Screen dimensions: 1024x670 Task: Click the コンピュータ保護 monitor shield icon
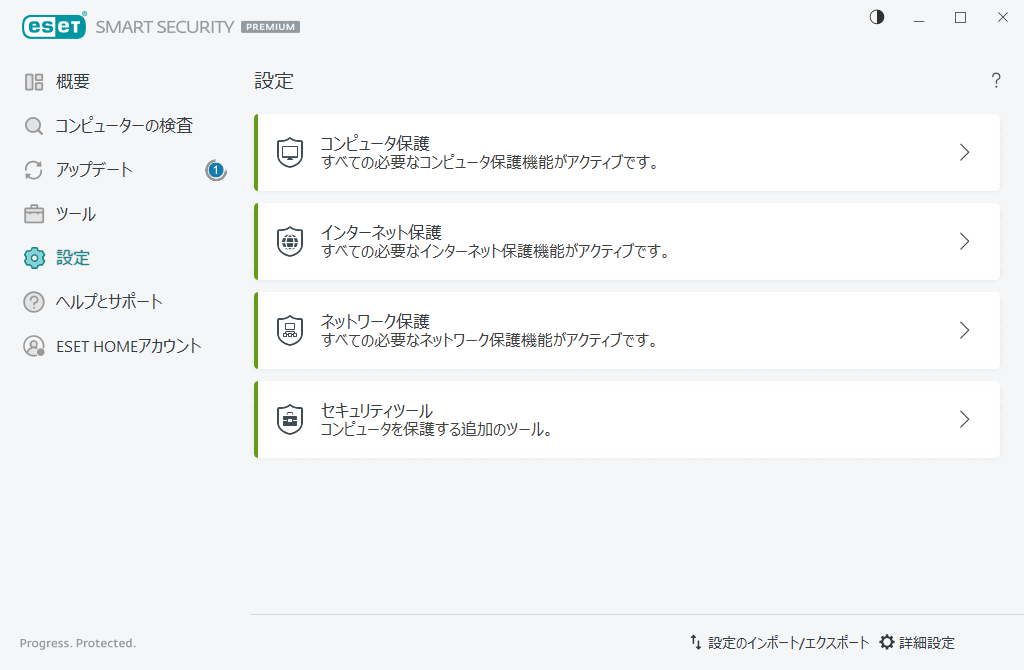point(289,152)
